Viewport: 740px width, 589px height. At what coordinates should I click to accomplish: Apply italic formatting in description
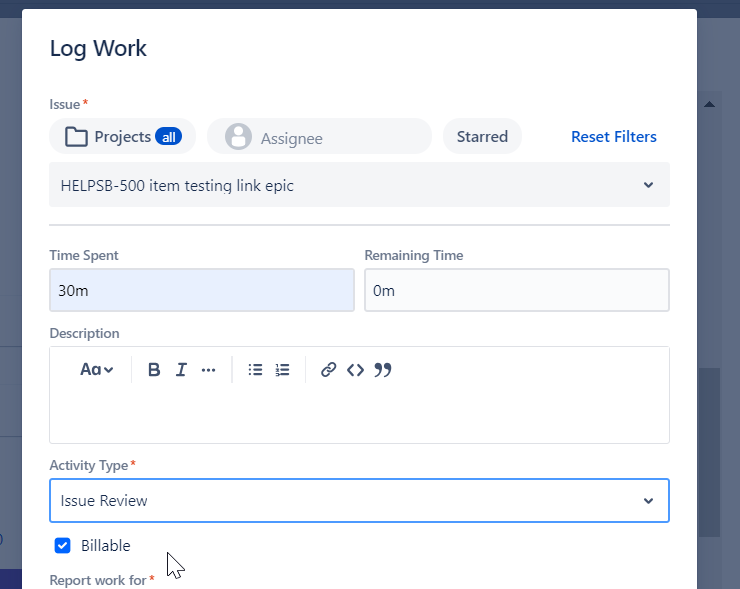tap(181, 370)
